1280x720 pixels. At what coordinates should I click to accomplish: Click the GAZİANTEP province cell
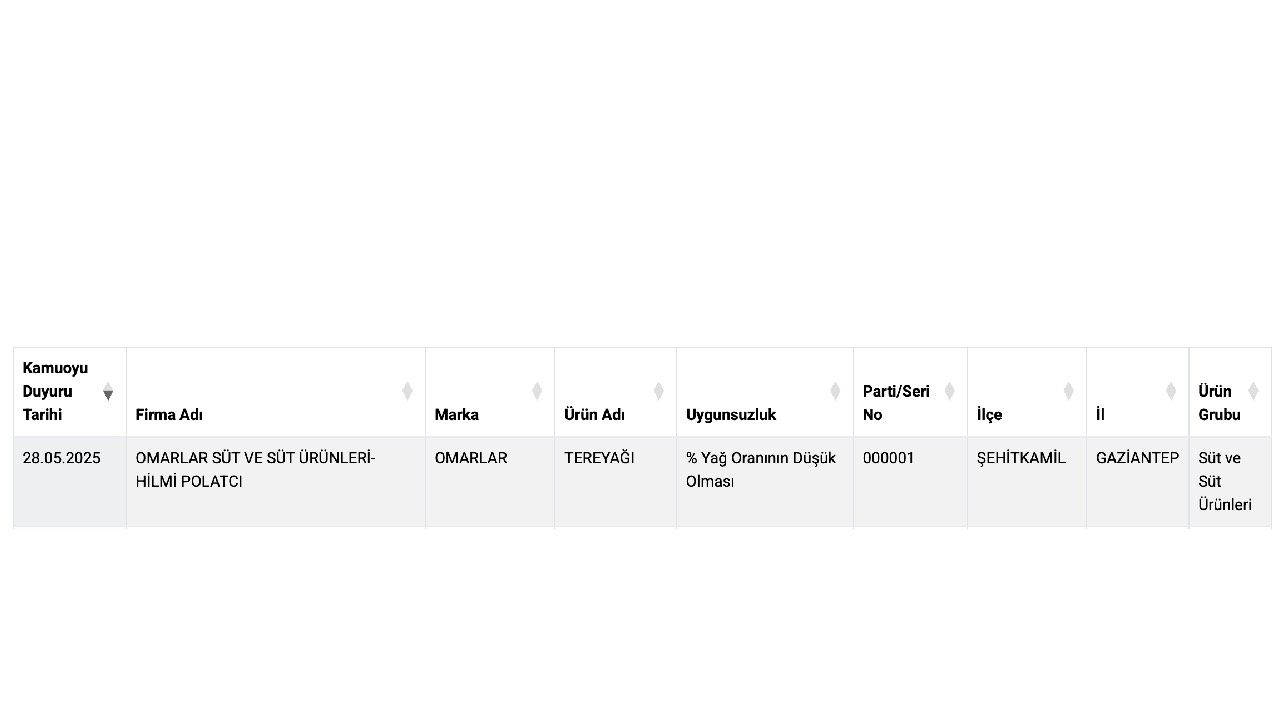1138,482
